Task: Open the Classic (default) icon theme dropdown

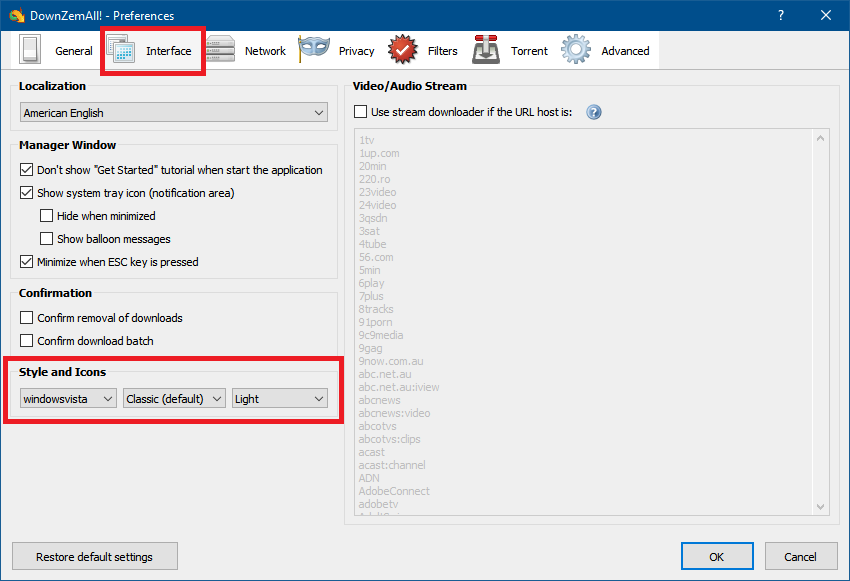Action: pyautogui.click(x=175, y=399)
